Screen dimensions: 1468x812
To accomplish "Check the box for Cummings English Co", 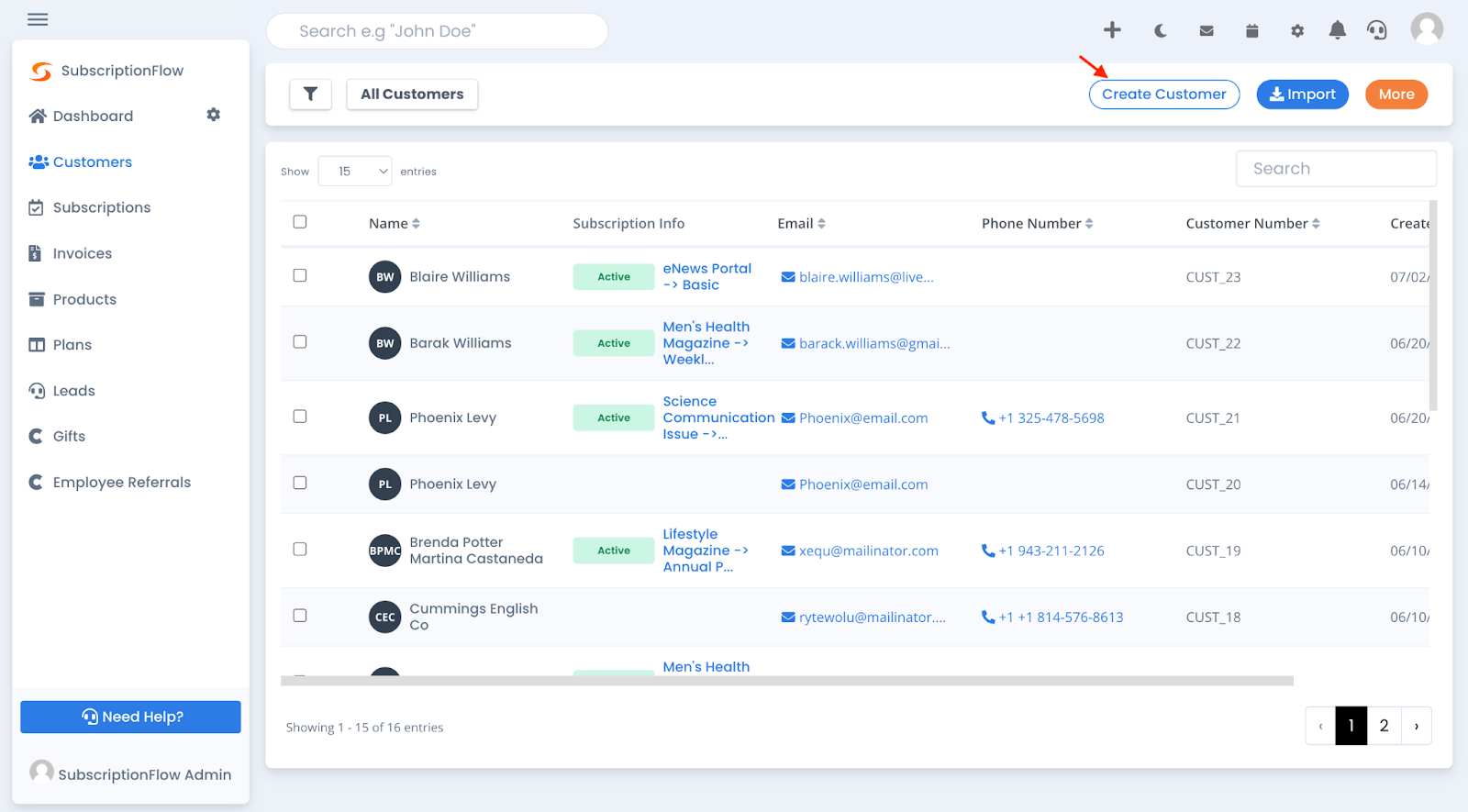I will pos(300,615).
